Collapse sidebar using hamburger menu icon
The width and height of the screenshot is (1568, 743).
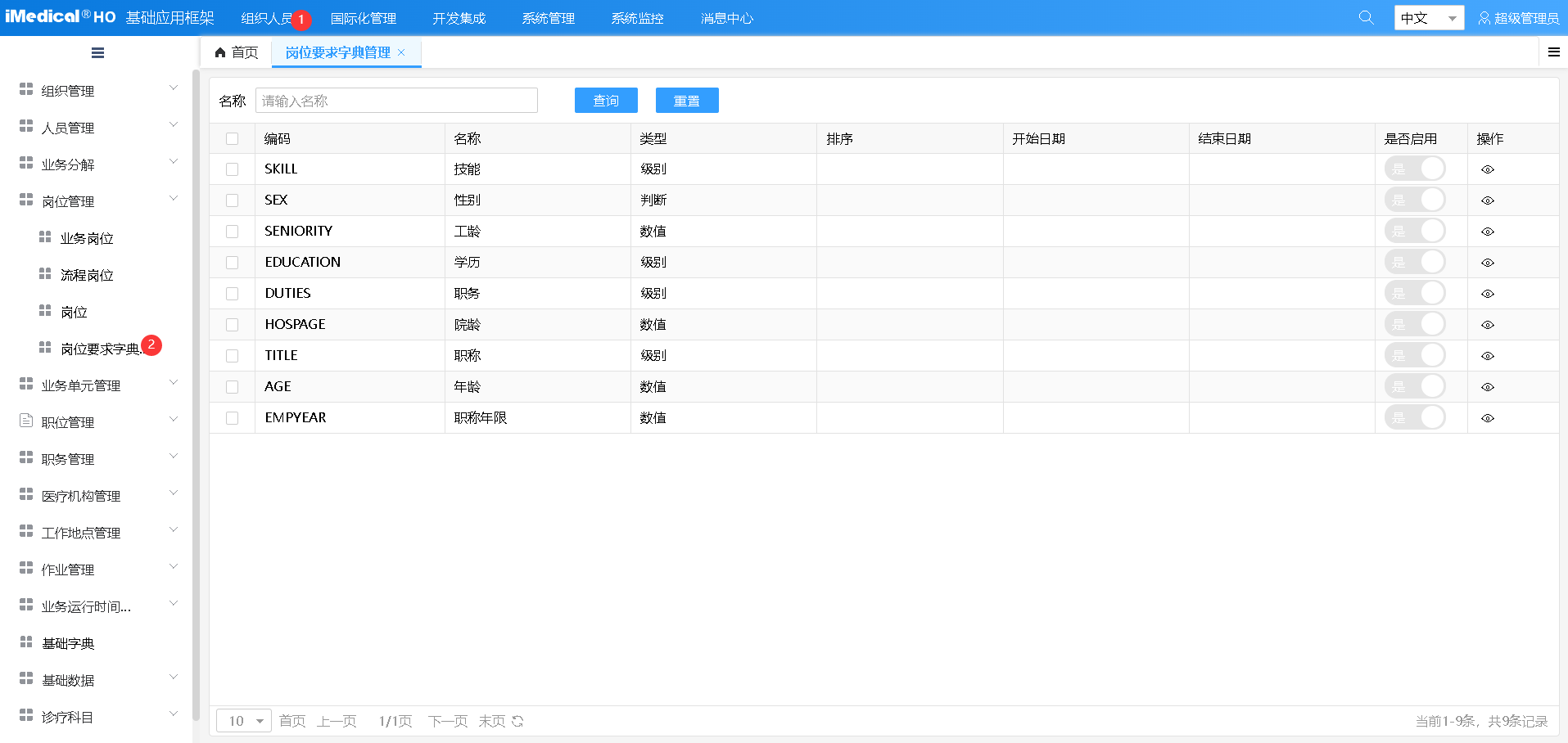(x=97, y=53)
